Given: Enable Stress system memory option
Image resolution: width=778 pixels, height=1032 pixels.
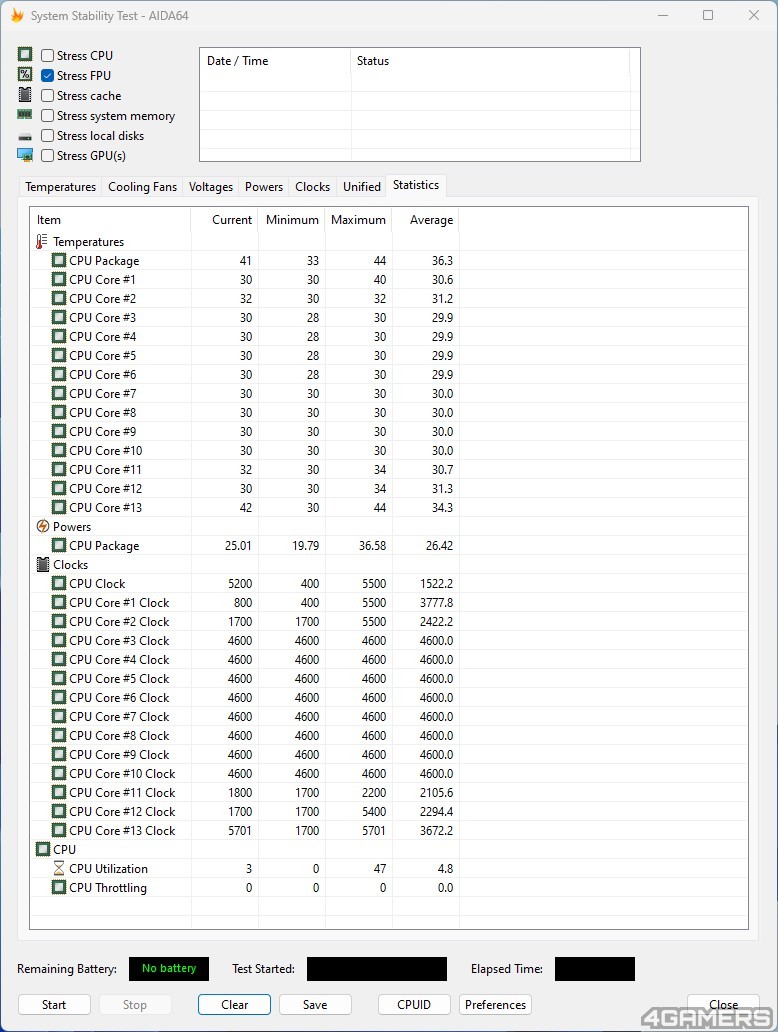Looking at the screenshot, I should point(47,116).
